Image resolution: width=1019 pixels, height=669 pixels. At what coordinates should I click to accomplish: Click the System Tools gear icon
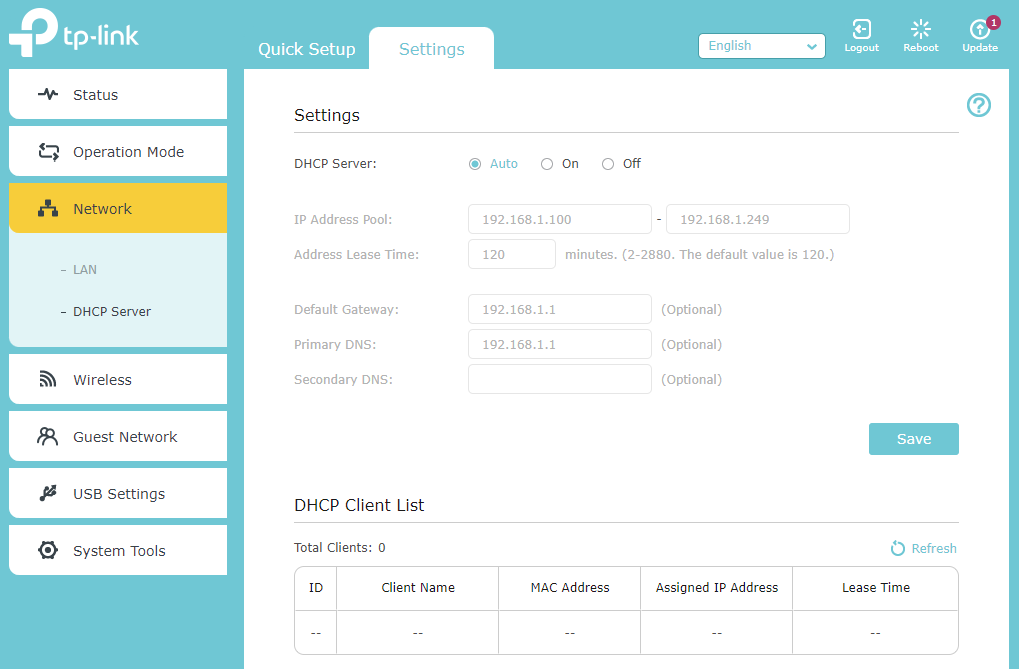(x=47, y=550)
